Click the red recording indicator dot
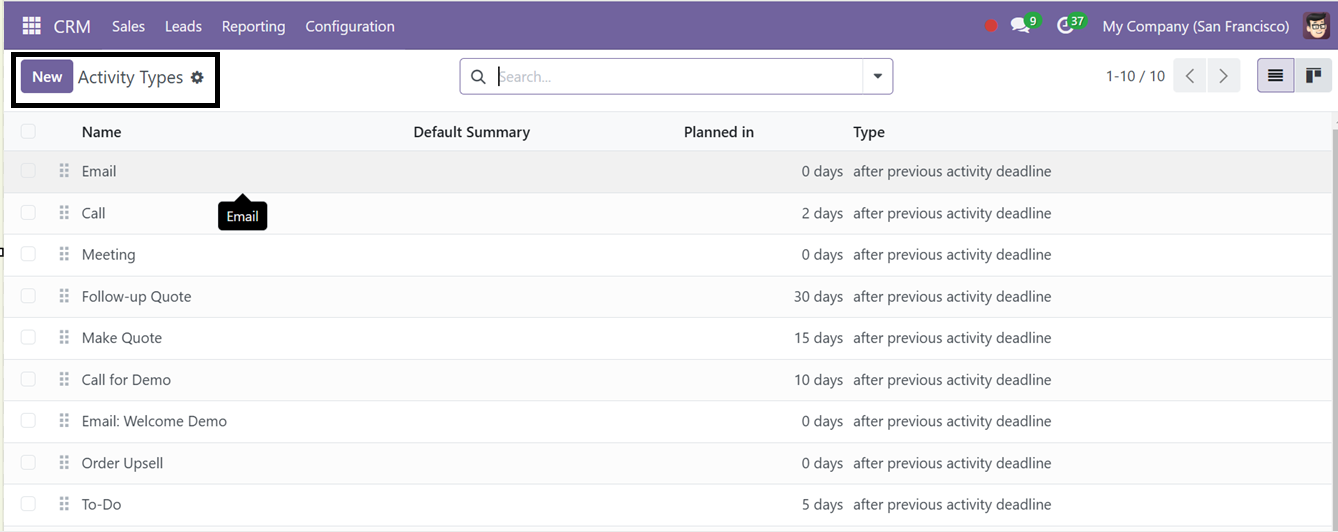 pyautogui.click(x=991, y=26)
